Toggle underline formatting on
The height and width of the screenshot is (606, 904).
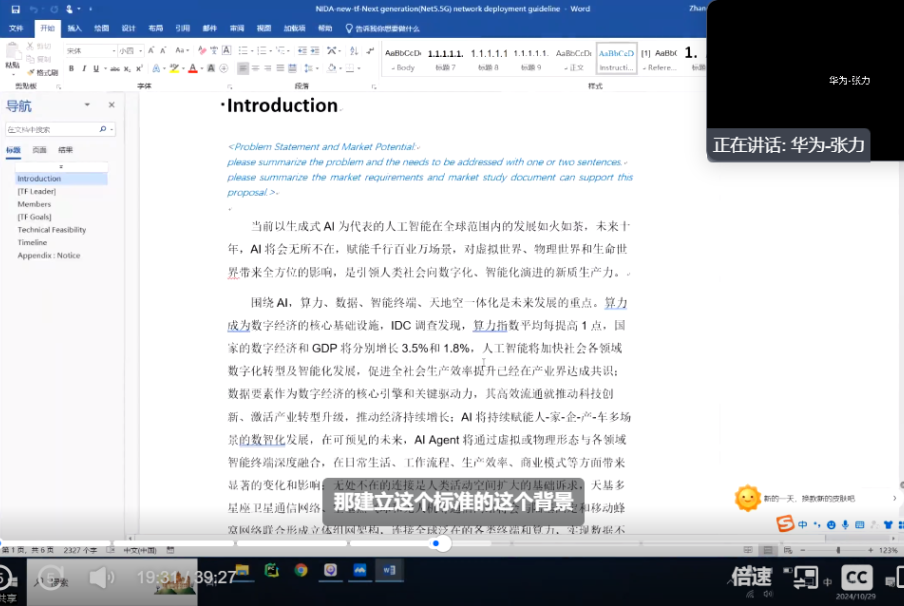pyautogui.click(x=96, y=69)
